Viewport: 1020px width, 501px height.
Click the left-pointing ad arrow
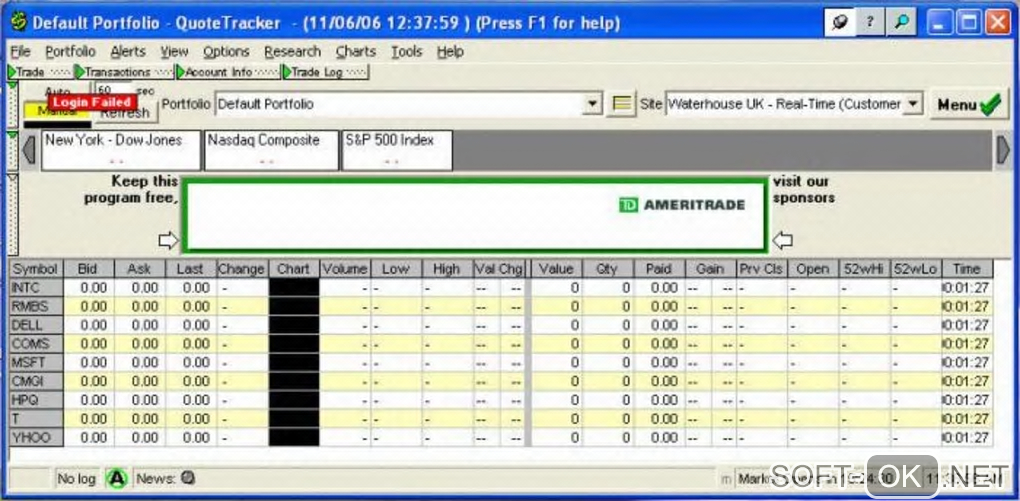(783, 241)
